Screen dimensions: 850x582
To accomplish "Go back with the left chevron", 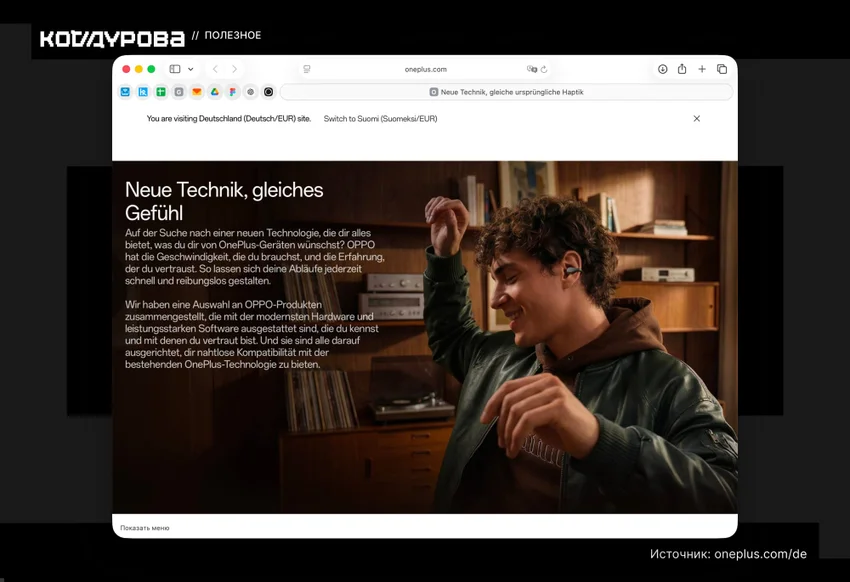I will tap(215, 69).
